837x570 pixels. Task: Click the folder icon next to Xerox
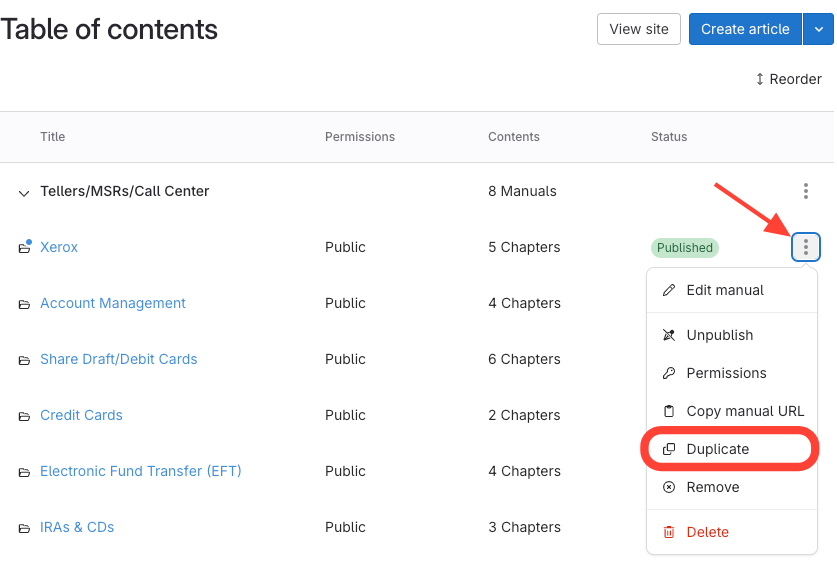coord(24,248)
